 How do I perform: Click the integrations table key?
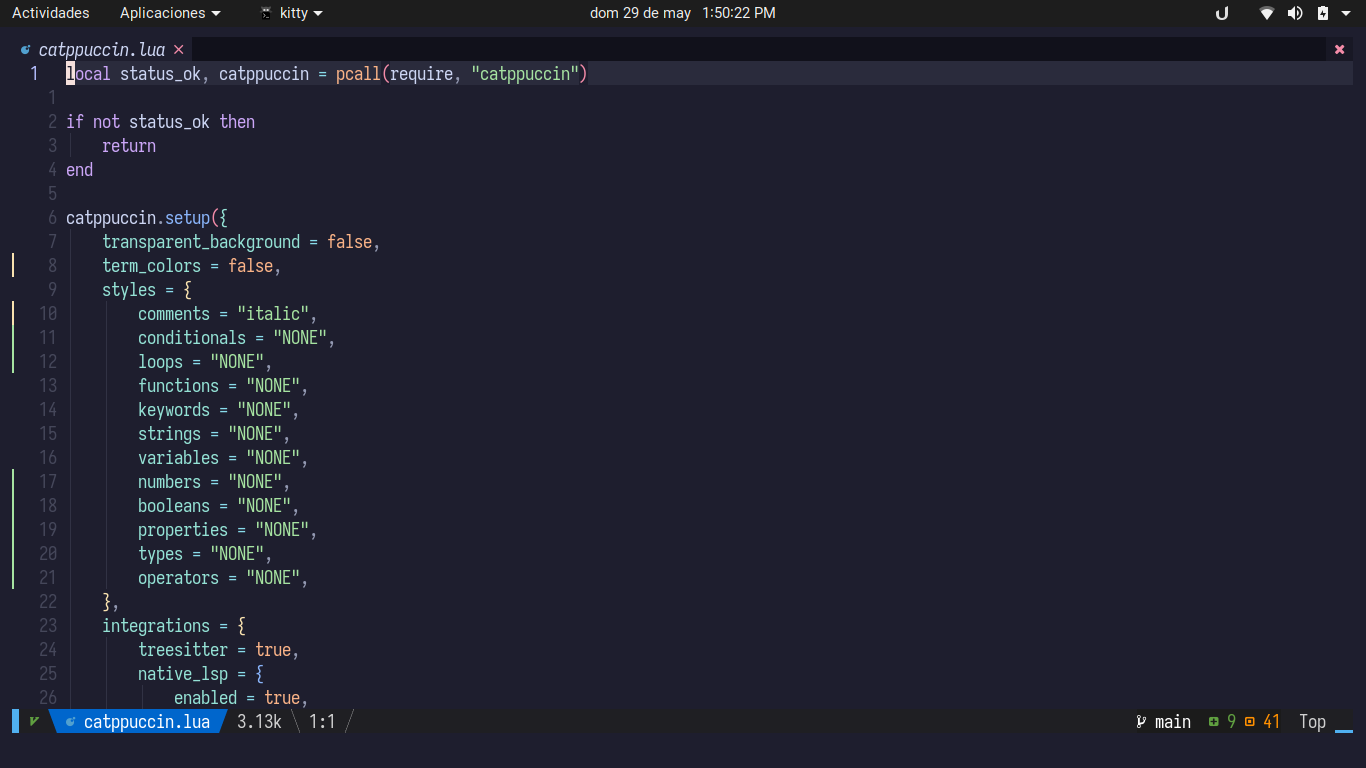(156, 626)
